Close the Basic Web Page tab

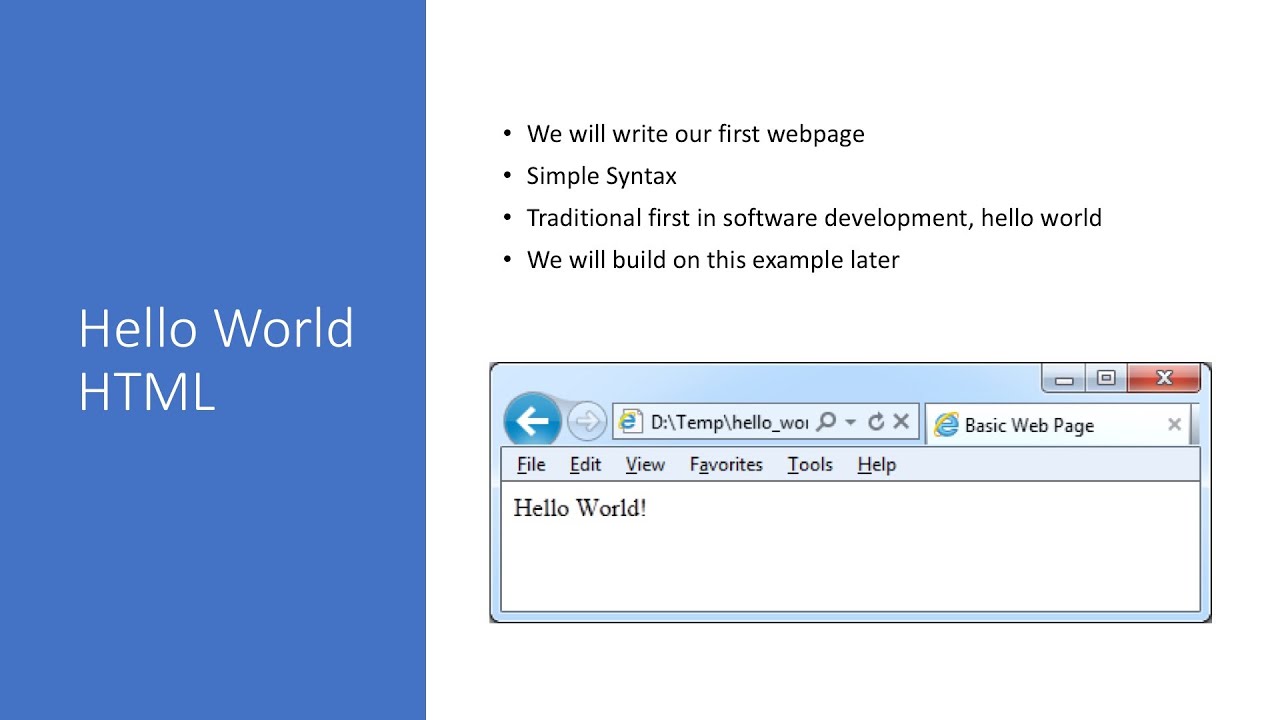click(1174, 425)
